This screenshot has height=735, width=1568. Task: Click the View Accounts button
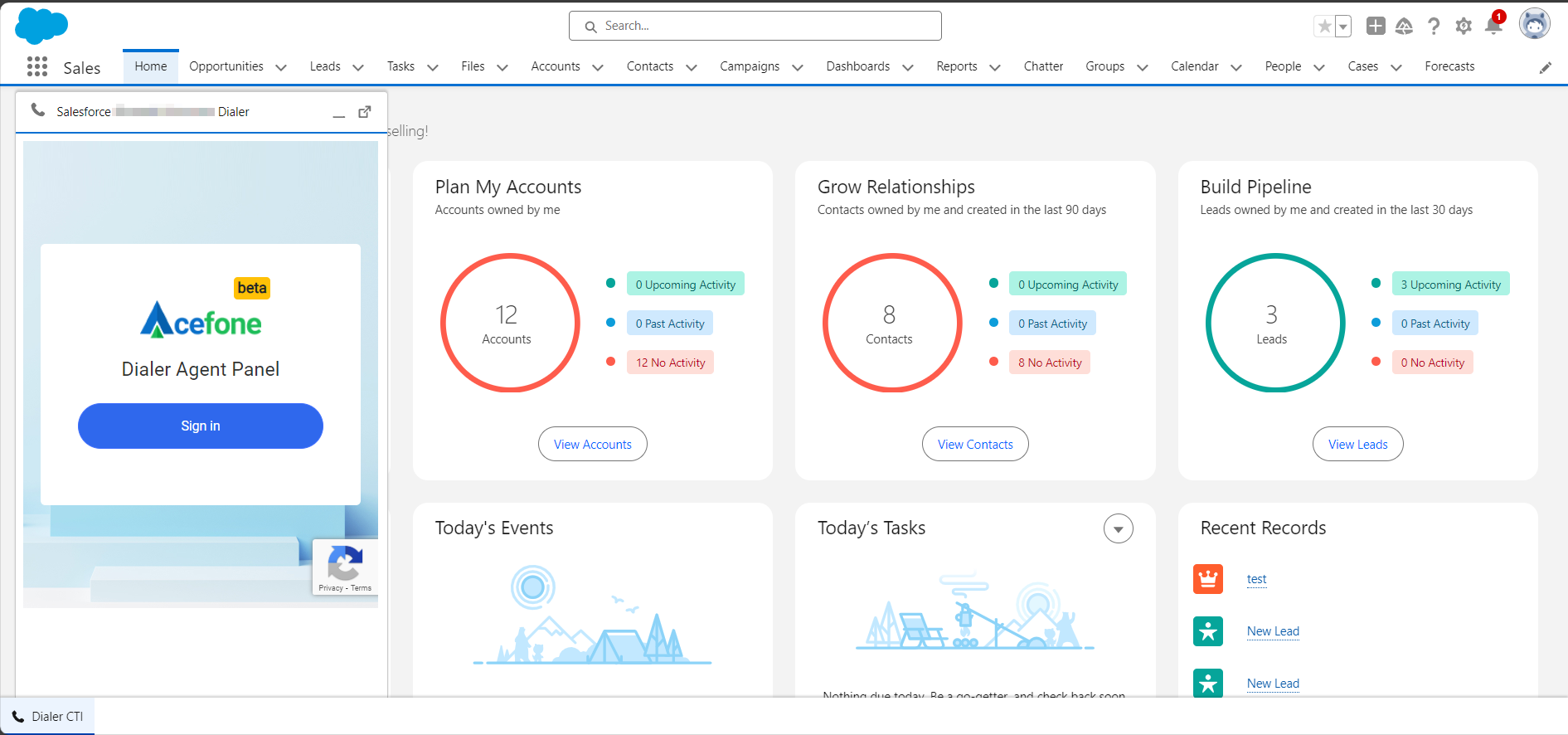click(593, 444)
